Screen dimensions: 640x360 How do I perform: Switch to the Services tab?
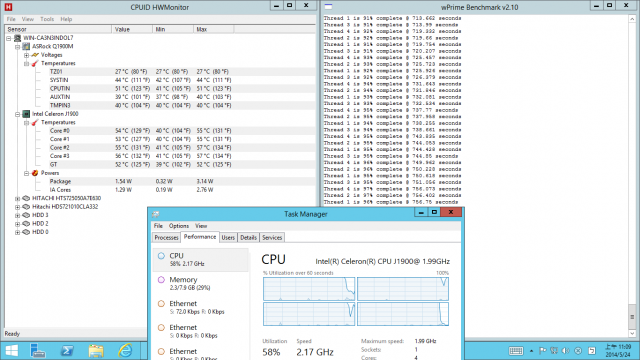[x=272, y=238]
